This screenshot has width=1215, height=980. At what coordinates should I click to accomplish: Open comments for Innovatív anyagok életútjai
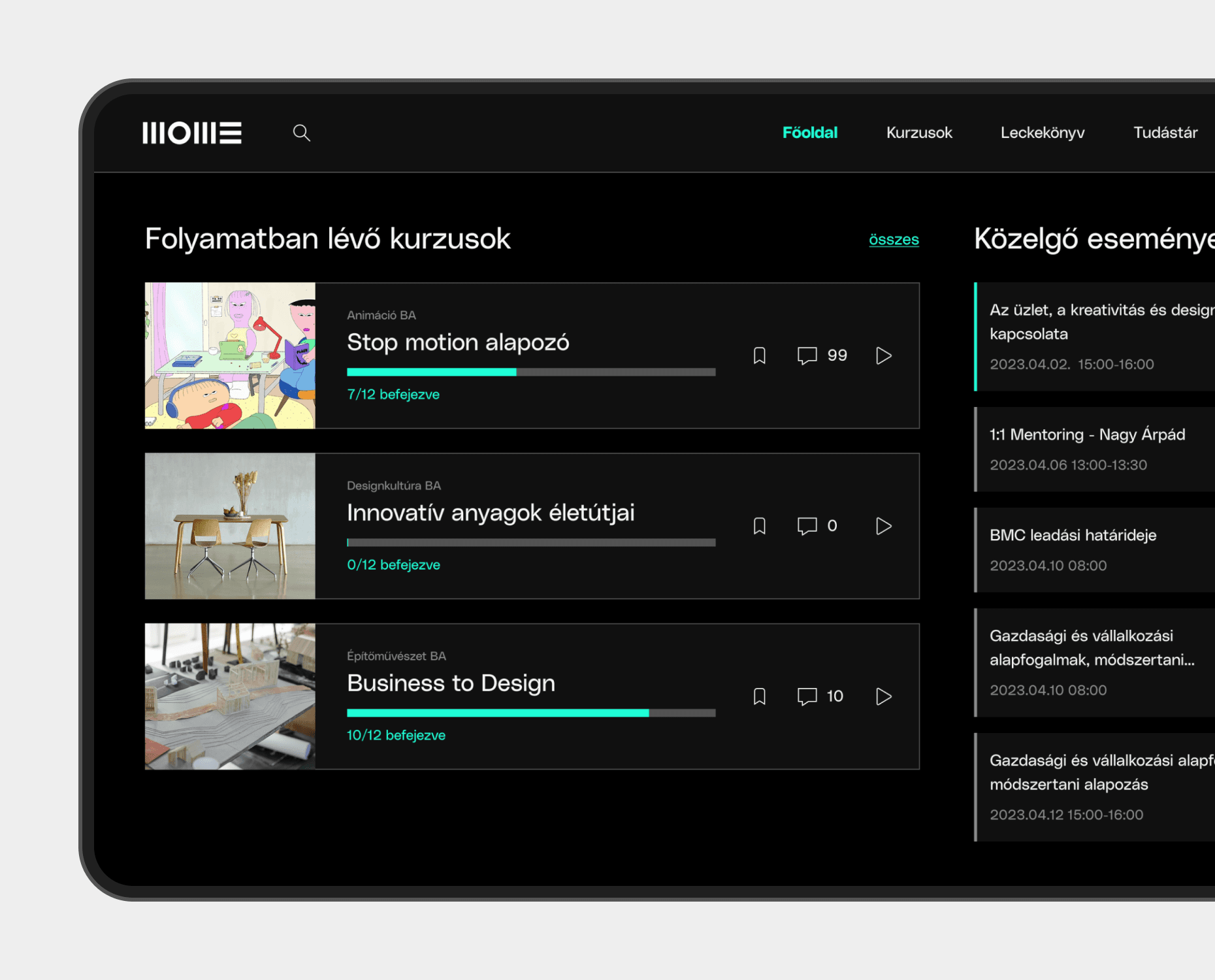point(807,526)
